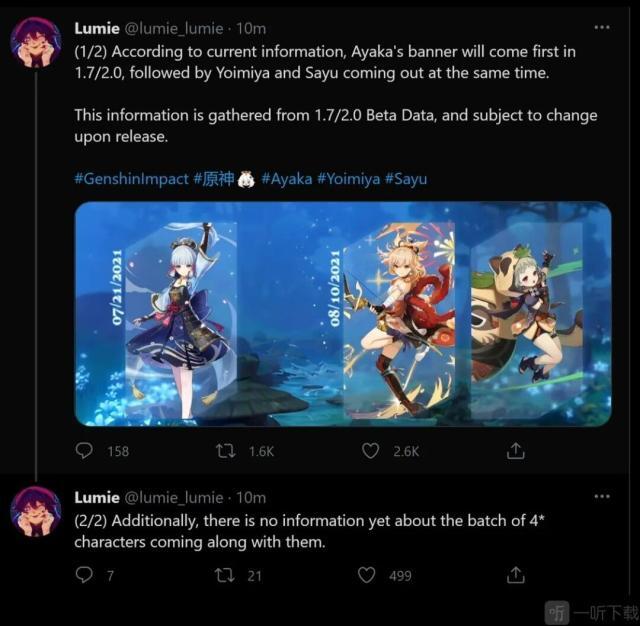The height and width of the screenshot is (626, 640).
Task: Follow the #Yoimiya hashtag link
Action: (348, 179)
